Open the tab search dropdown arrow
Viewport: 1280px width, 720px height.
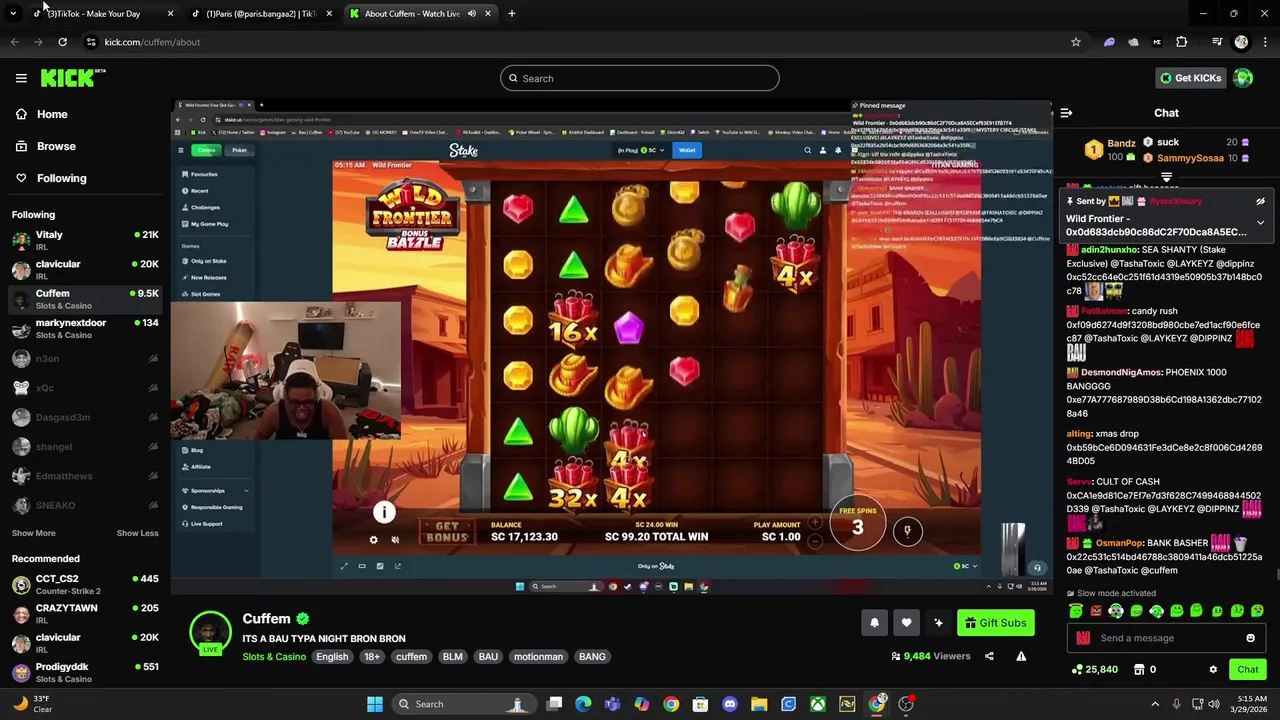click(x=13, y=13)
